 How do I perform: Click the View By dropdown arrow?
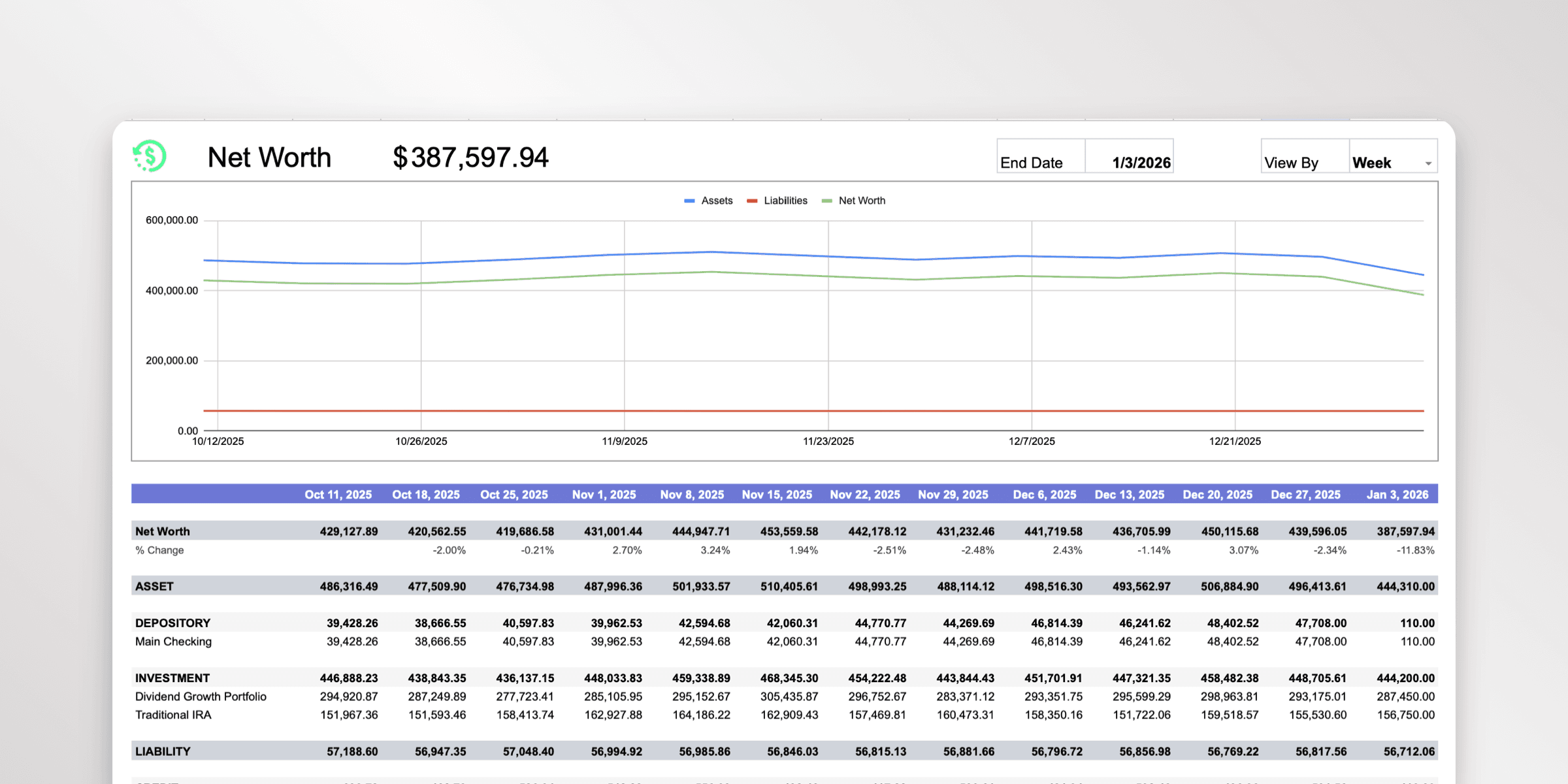click(x=1427, y=164)
